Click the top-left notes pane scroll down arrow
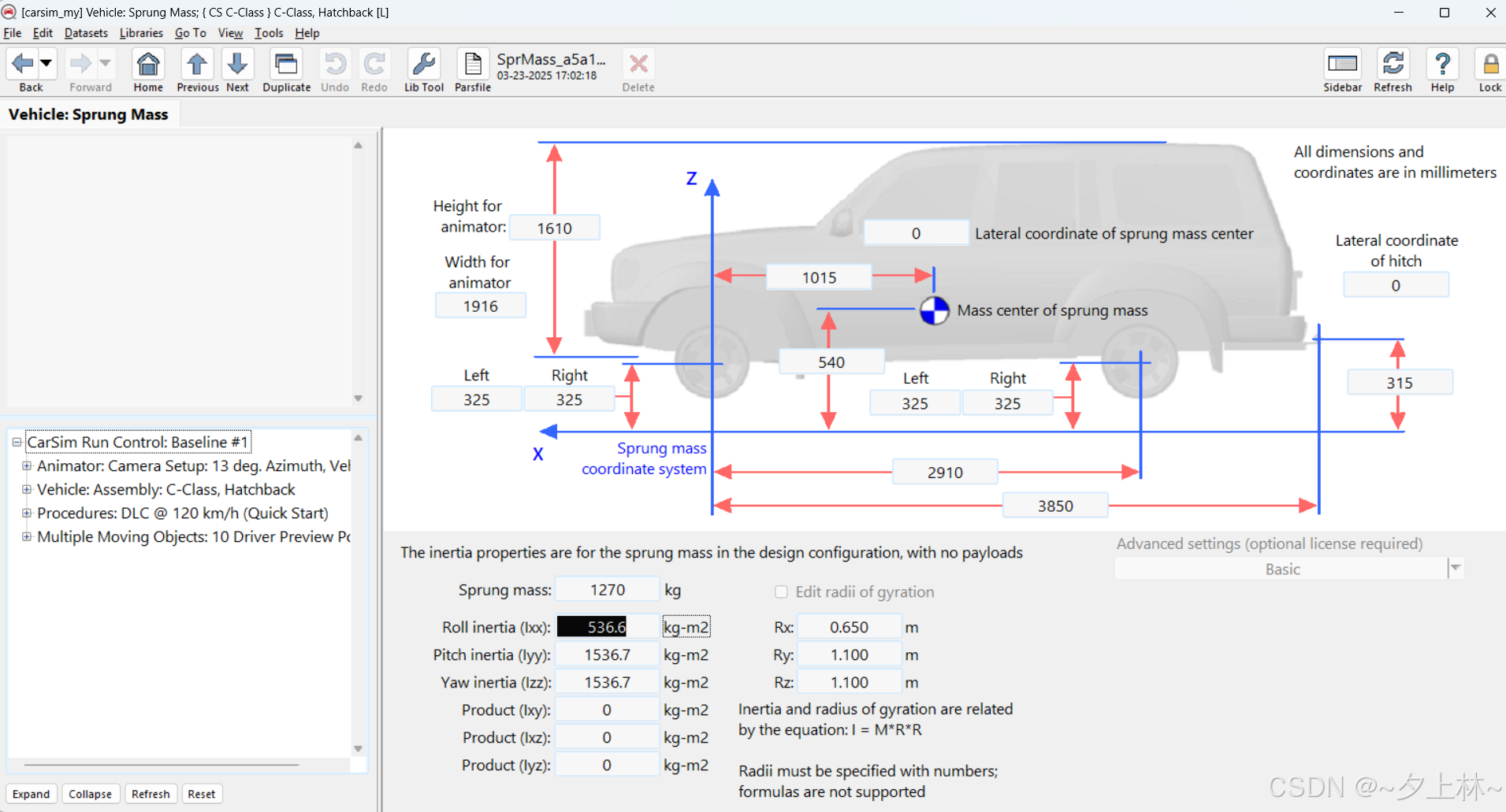This screenshot has height=812, width=1506. point(358,398)
